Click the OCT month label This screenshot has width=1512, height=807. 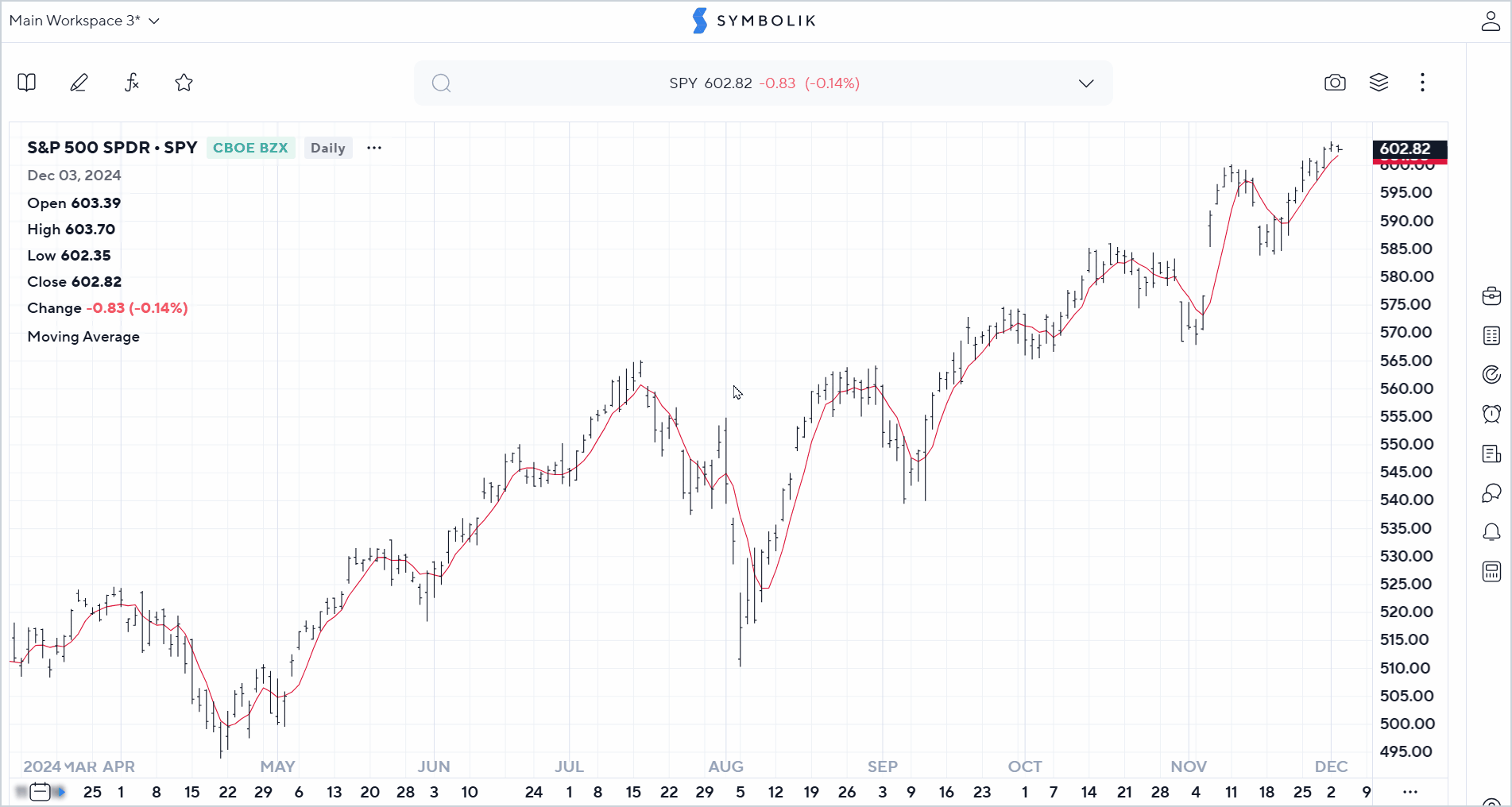[1025, 766]
